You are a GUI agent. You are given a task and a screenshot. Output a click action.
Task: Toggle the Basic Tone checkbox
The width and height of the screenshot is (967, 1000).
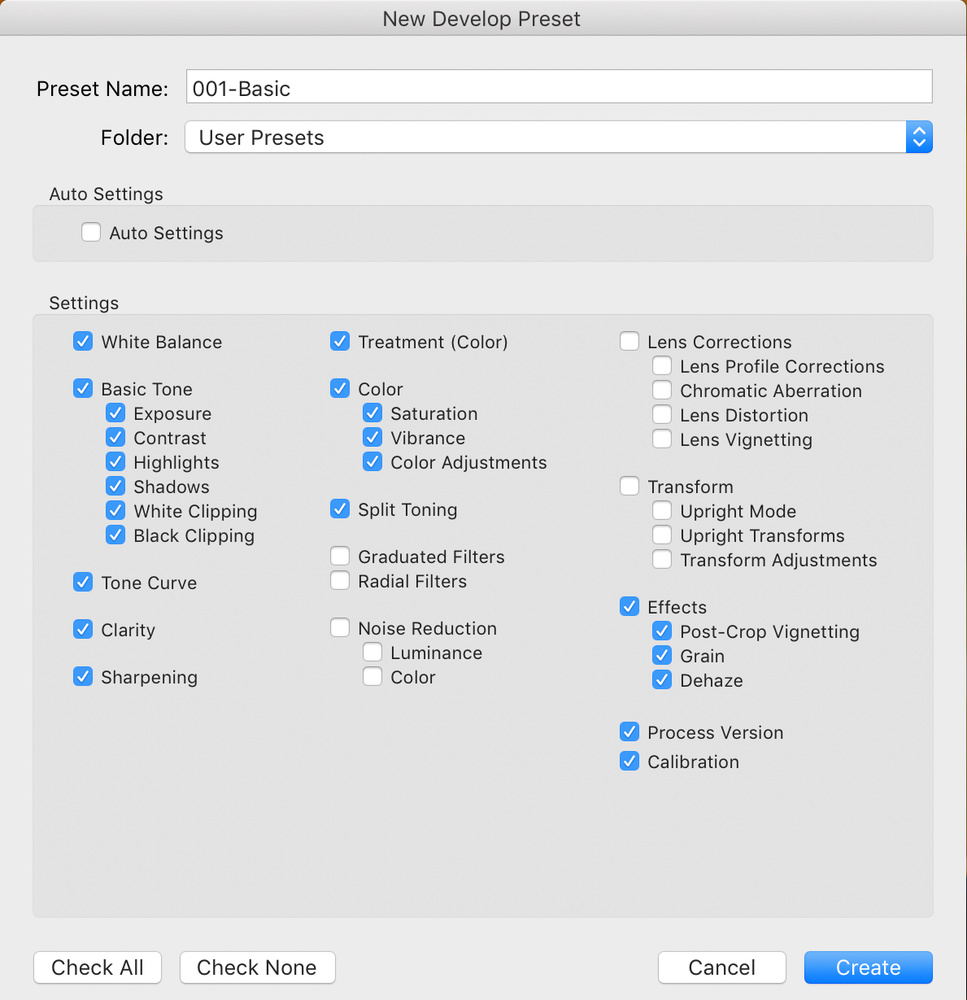click(x=83, y=388)
